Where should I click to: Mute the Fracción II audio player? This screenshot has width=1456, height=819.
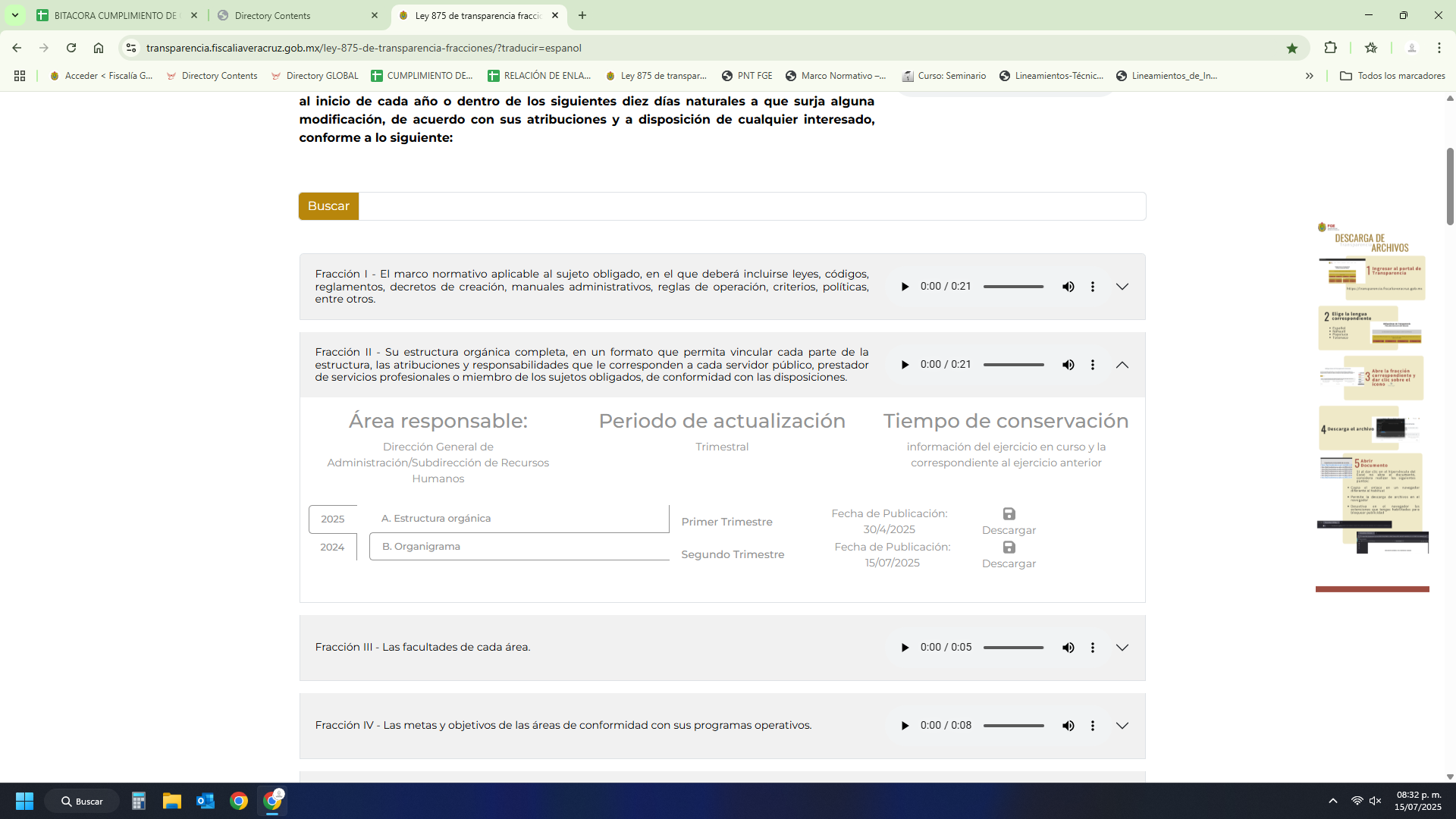click(x=1068, y=365)
